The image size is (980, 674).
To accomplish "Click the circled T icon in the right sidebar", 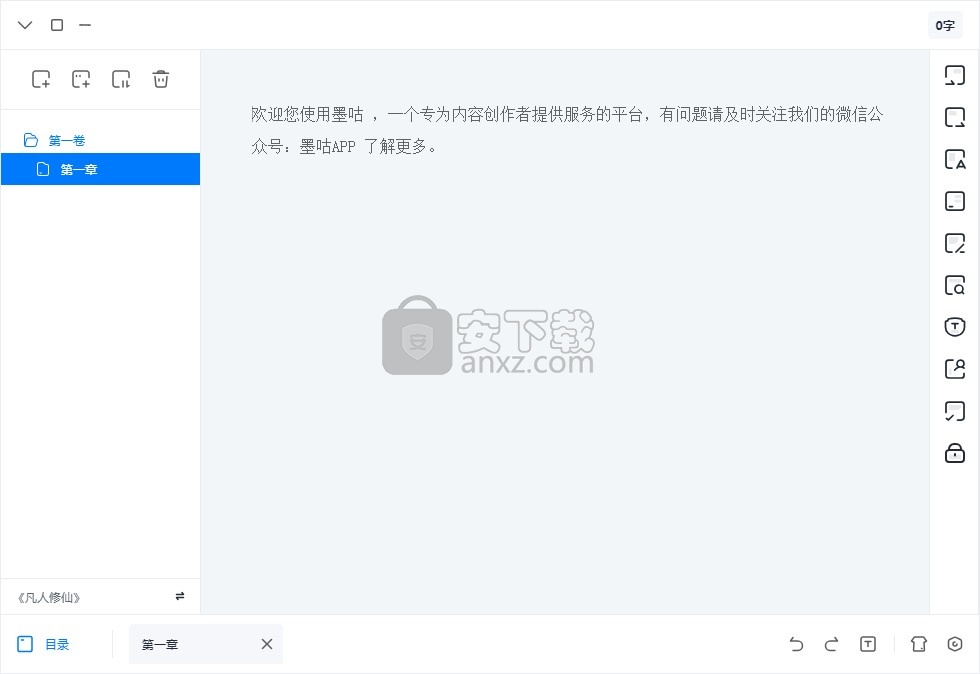I will pos(954,327).
